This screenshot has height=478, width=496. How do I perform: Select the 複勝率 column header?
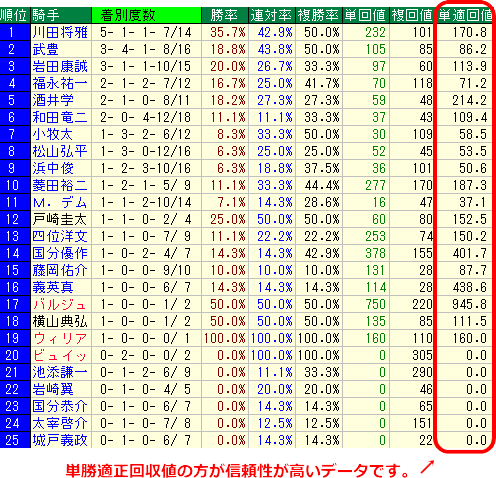319,15
